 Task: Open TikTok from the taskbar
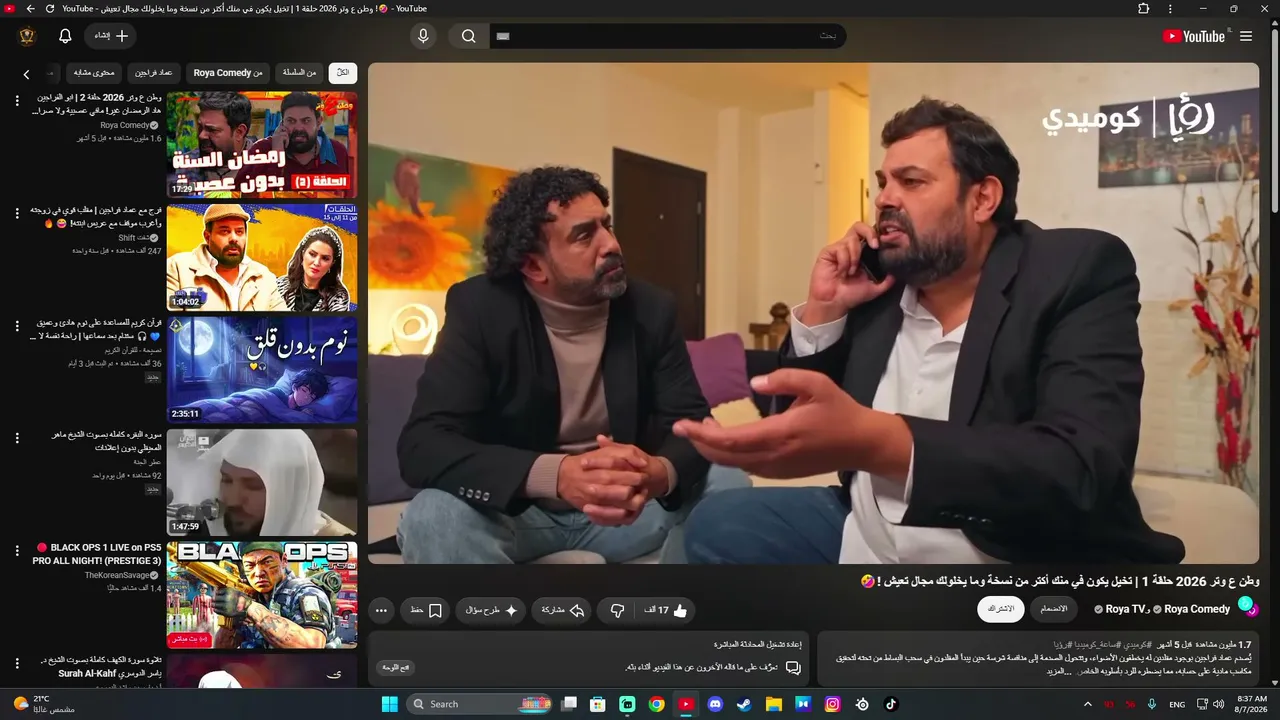tap(891, 704)
